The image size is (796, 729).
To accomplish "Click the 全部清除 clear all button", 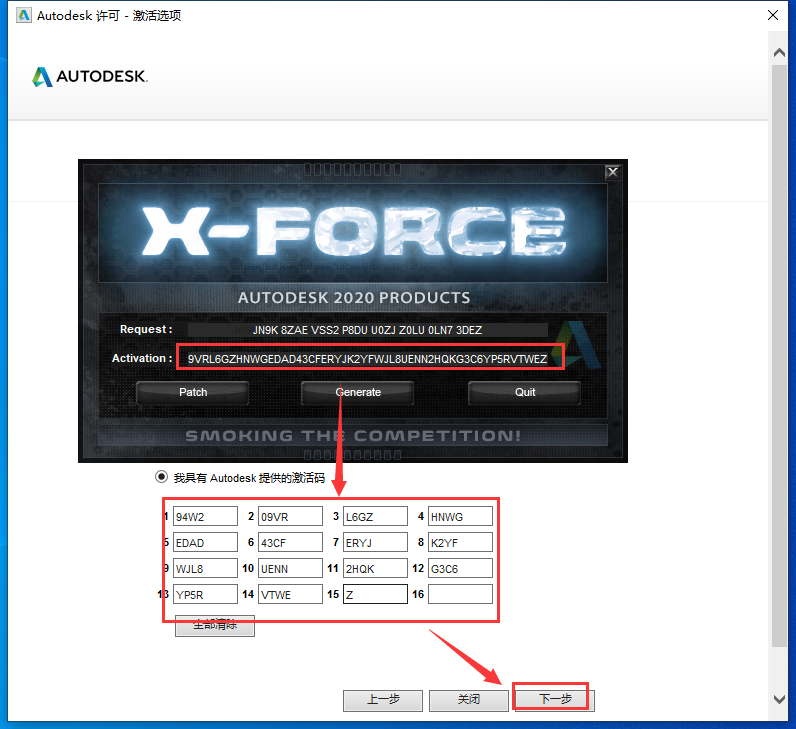I will (215, 626).
